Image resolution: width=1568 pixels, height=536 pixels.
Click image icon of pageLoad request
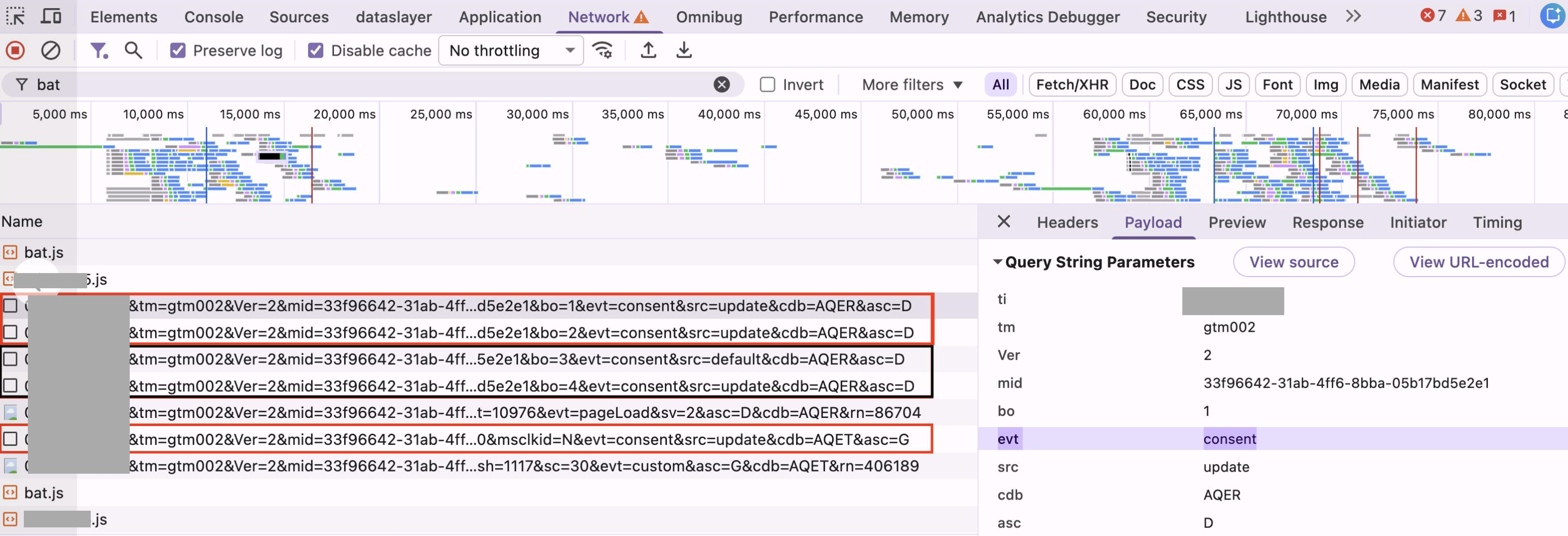pos(10,412)
